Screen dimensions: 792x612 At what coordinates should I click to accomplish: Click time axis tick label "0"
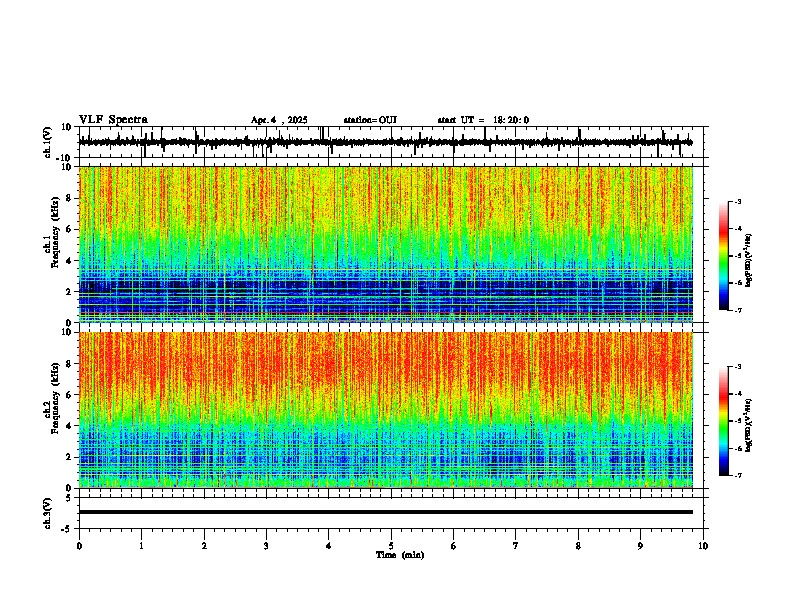[79, 546]
